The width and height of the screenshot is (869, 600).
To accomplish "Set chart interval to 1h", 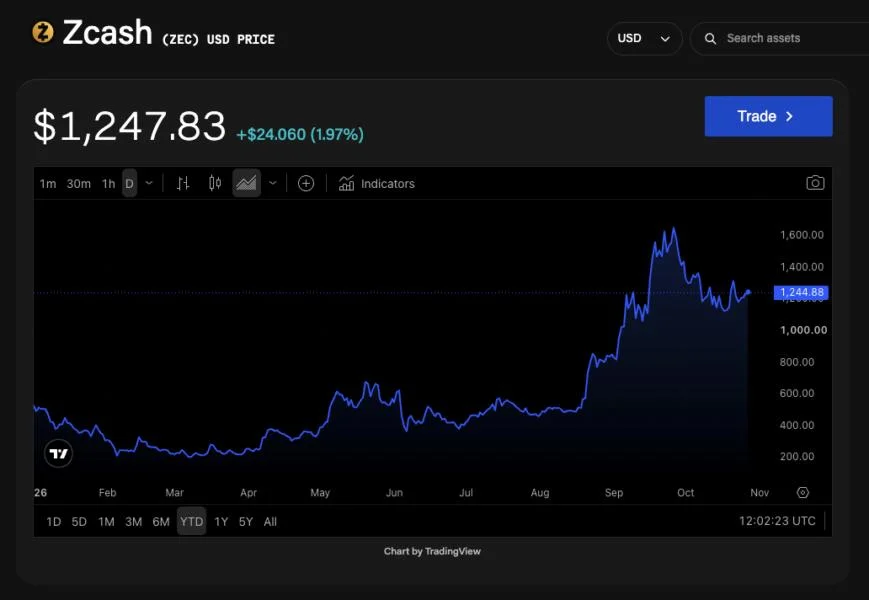I will click(x=108, y=184).
